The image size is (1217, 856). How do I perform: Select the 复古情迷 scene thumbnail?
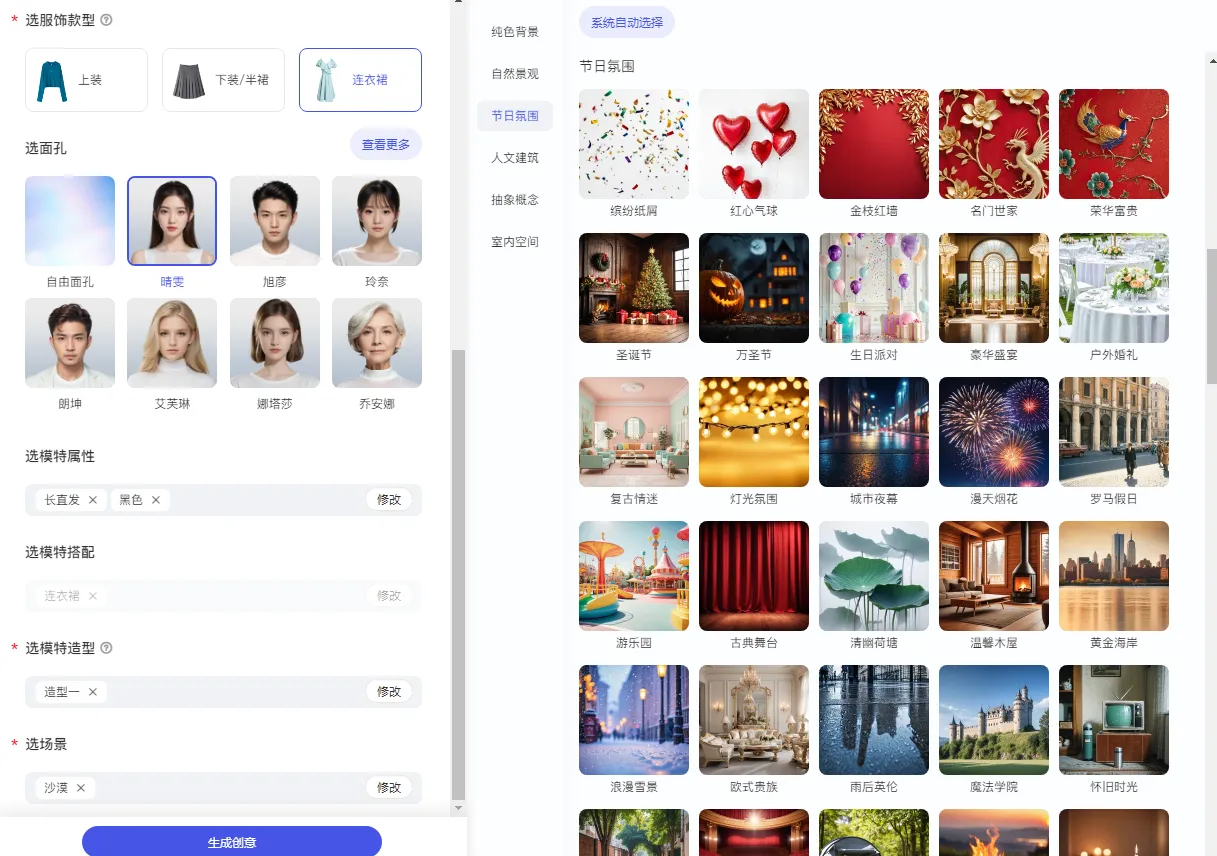(x=634, y=432)
